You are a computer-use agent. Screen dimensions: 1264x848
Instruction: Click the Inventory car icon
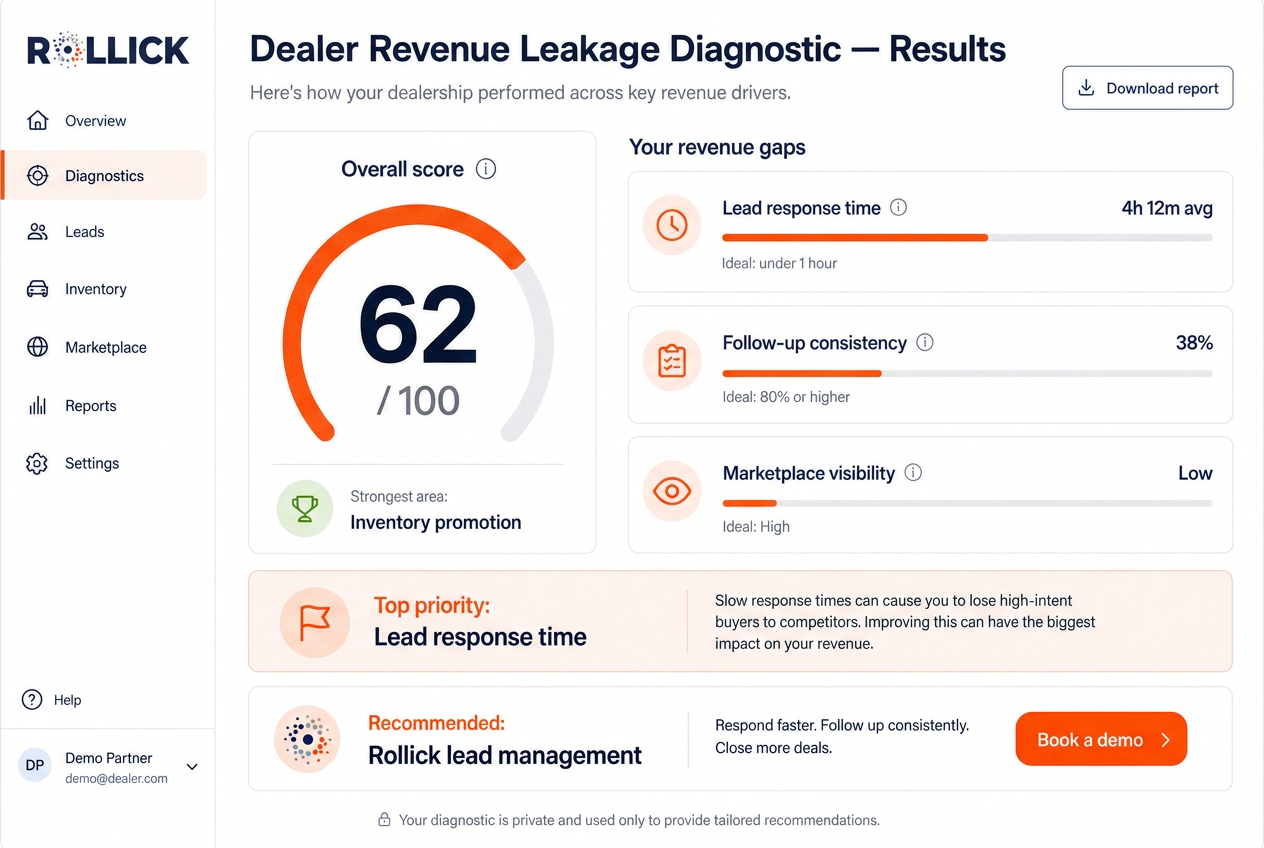pos(37,289)
